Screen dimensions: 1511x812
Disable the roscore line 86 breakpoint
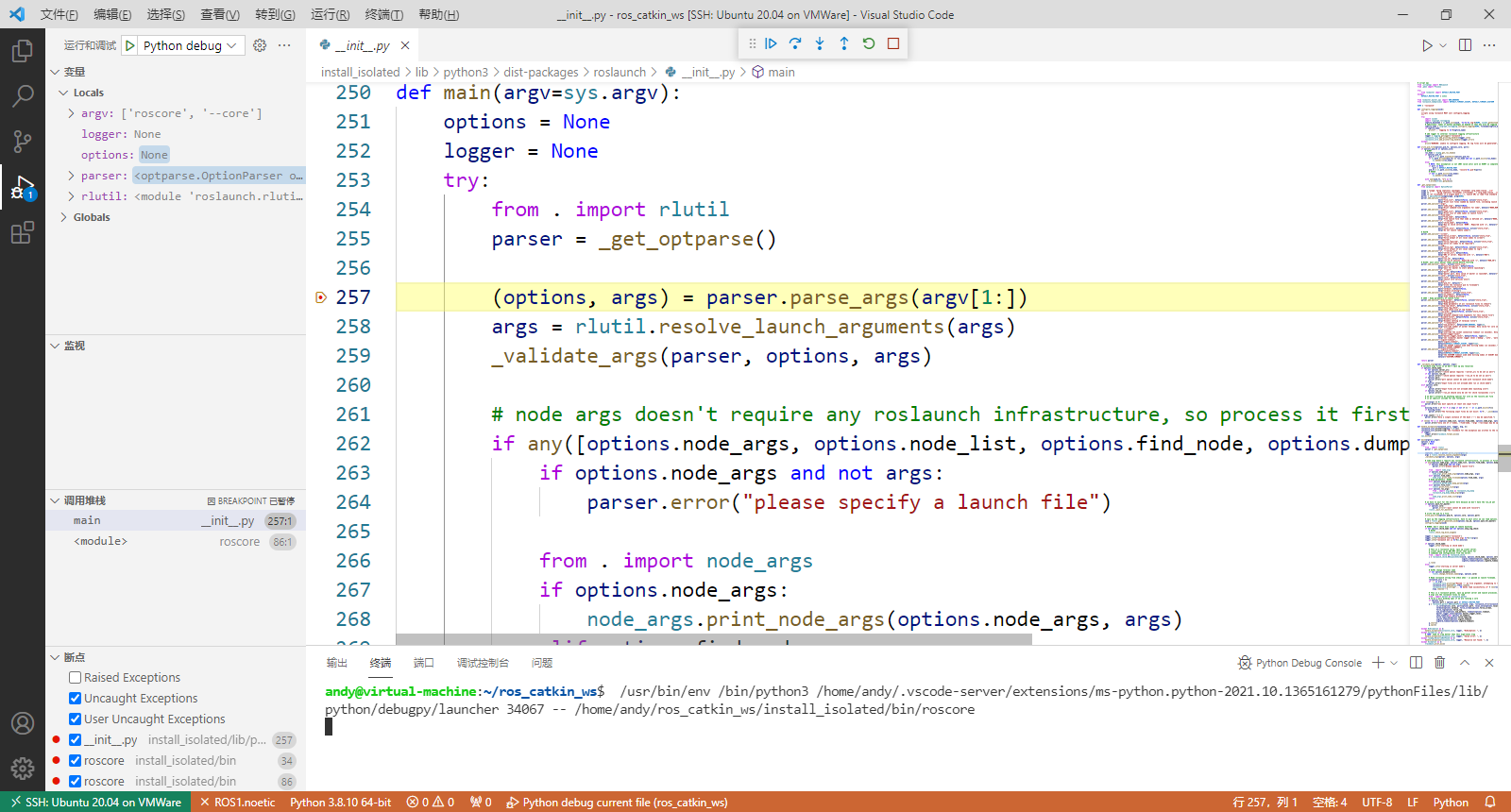tap(75, 782)
